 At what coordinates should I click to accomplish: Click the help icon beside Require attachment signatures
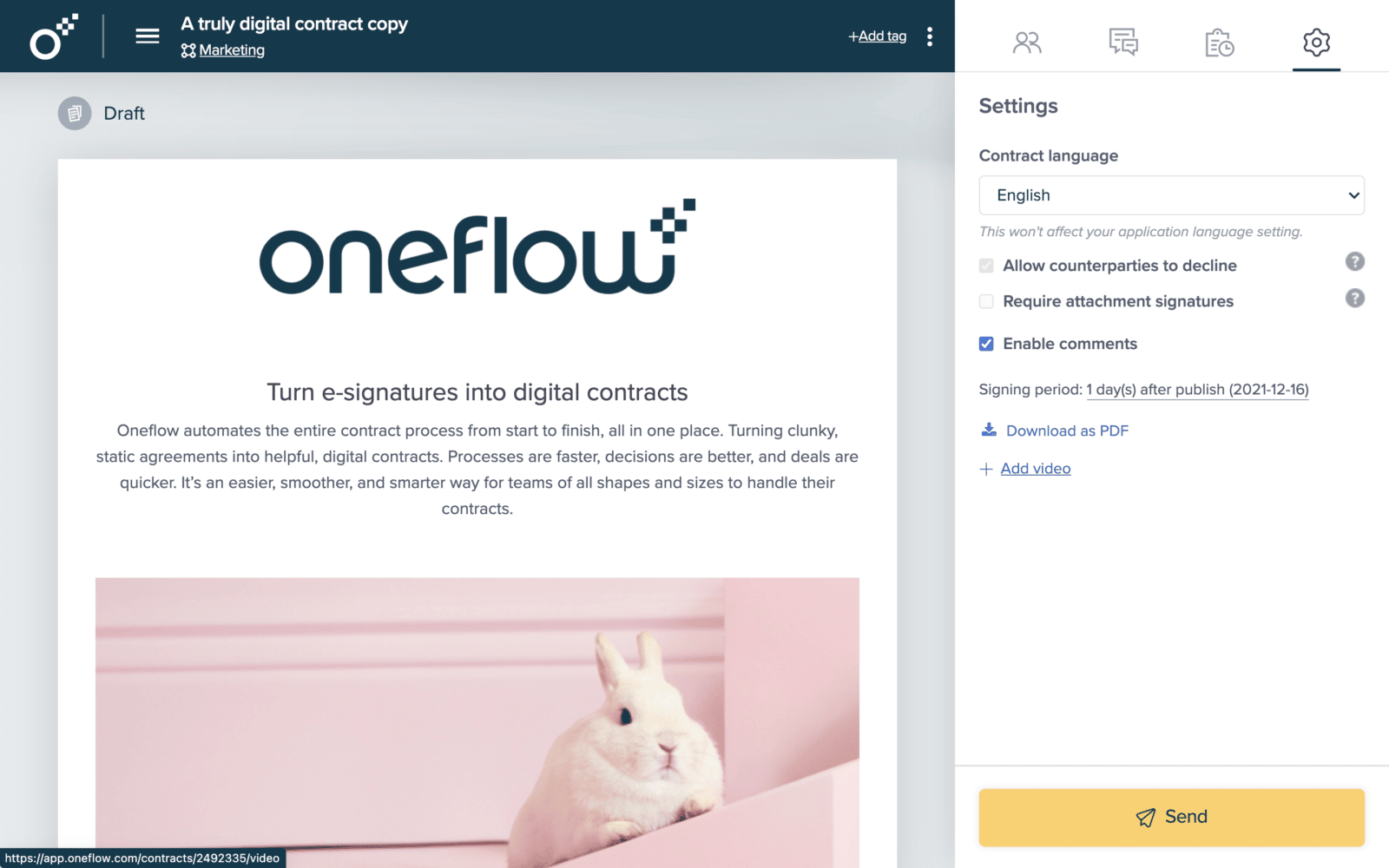[1355, 299]
